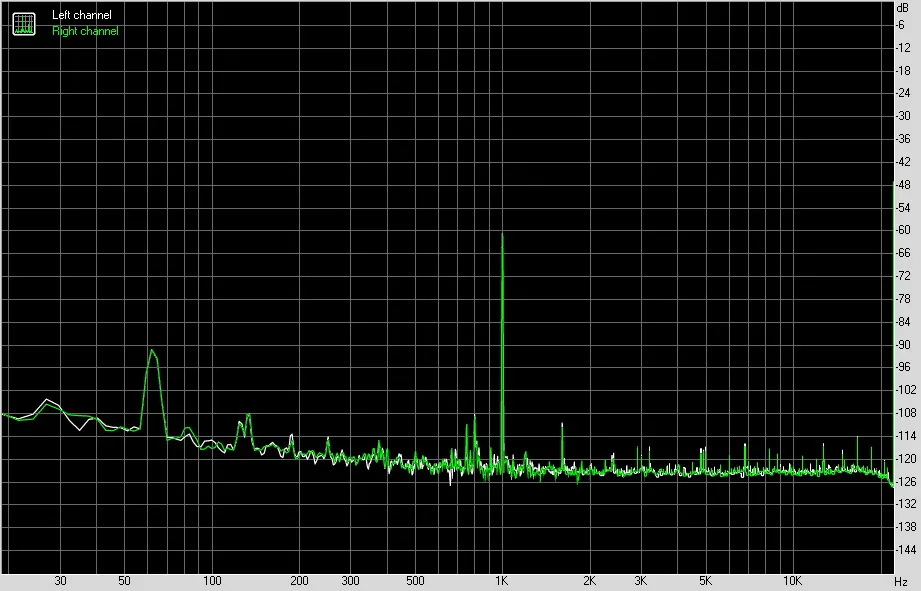Click the "-66" dB axis label
The image size is (921, 591).
tap(903, 253)
